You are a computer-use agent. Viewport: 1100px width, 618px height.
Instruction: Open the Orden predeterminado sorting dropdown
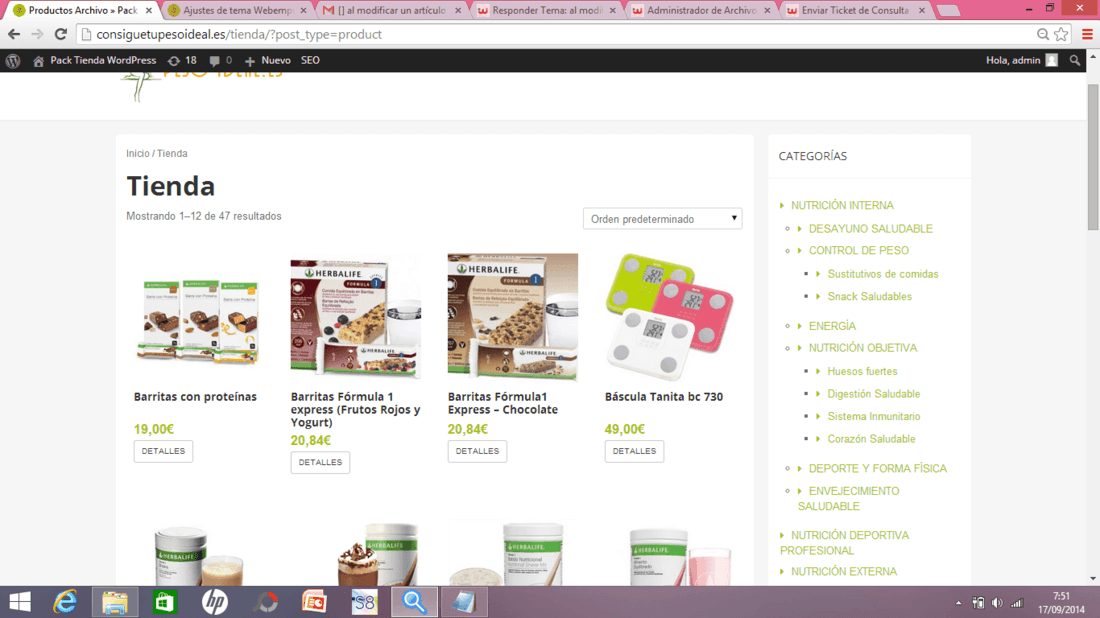pos(662,219)
